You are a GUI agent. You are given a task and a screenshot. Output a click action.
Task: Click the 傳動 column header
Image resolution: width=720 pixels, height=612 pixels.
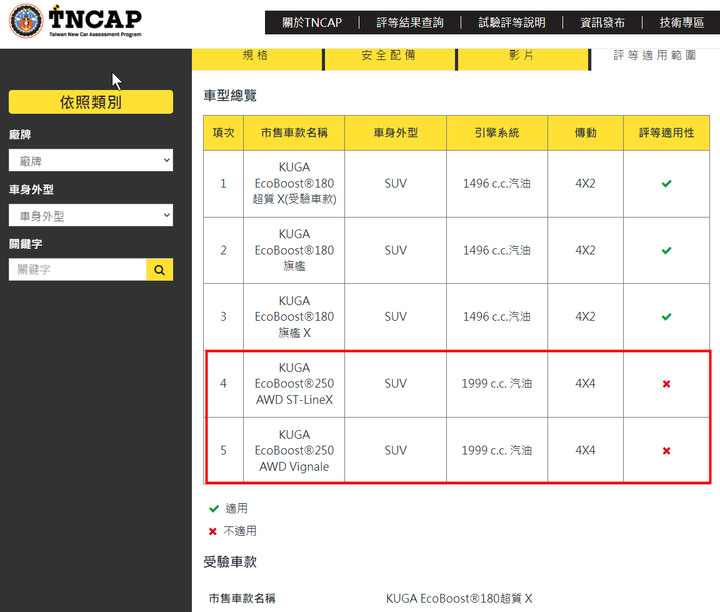[x=585, y=133]
